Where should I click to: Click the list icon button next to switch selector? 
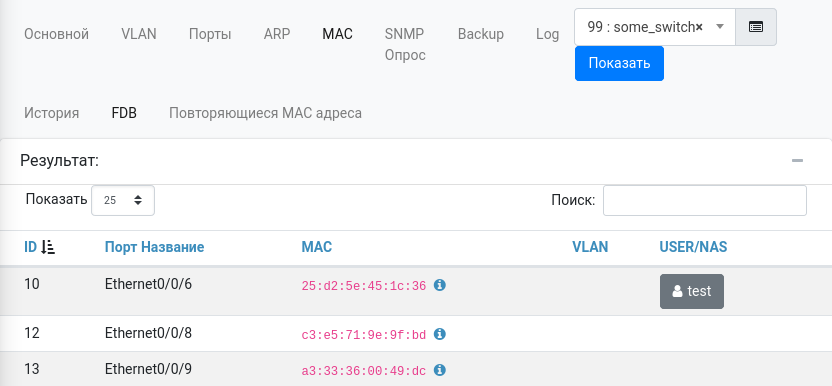(756, 27)
